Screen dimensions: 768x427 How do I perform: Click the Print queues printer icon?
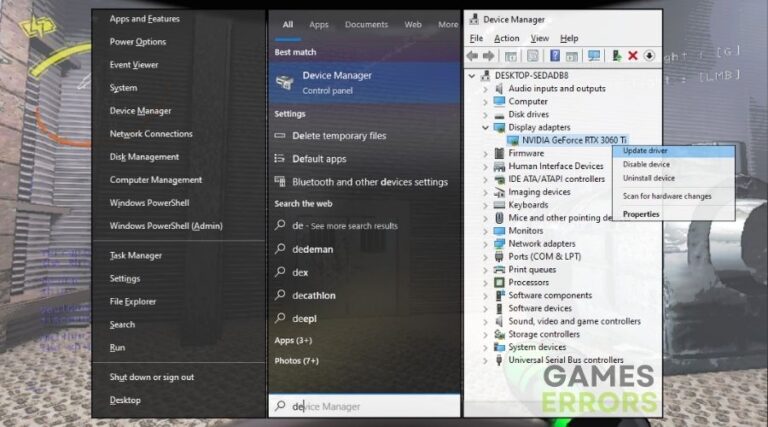point(499,269)
